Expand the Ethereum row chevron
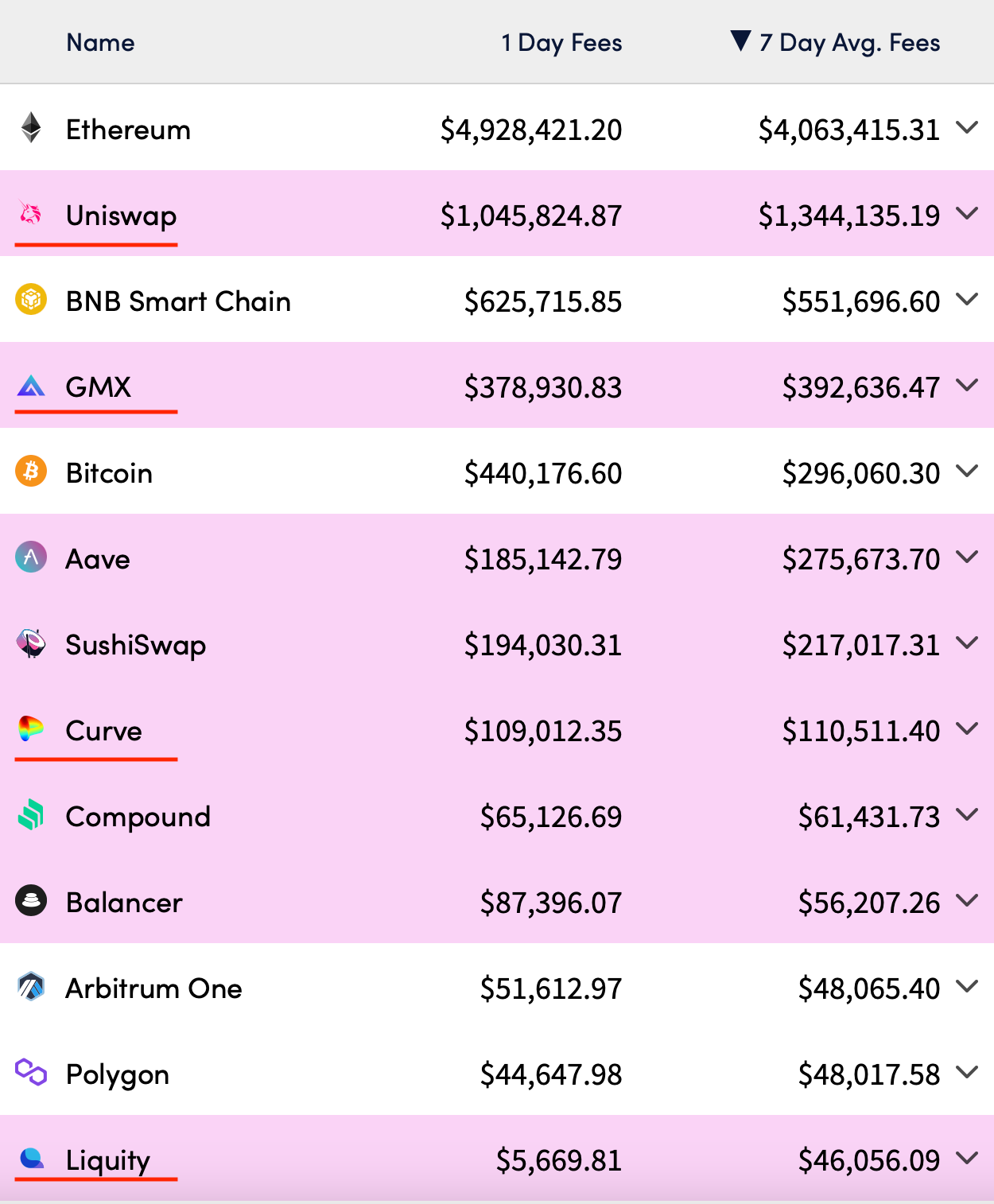Image resolution: width=994 pixels, height=1204 pixels. tap(967, 128)
